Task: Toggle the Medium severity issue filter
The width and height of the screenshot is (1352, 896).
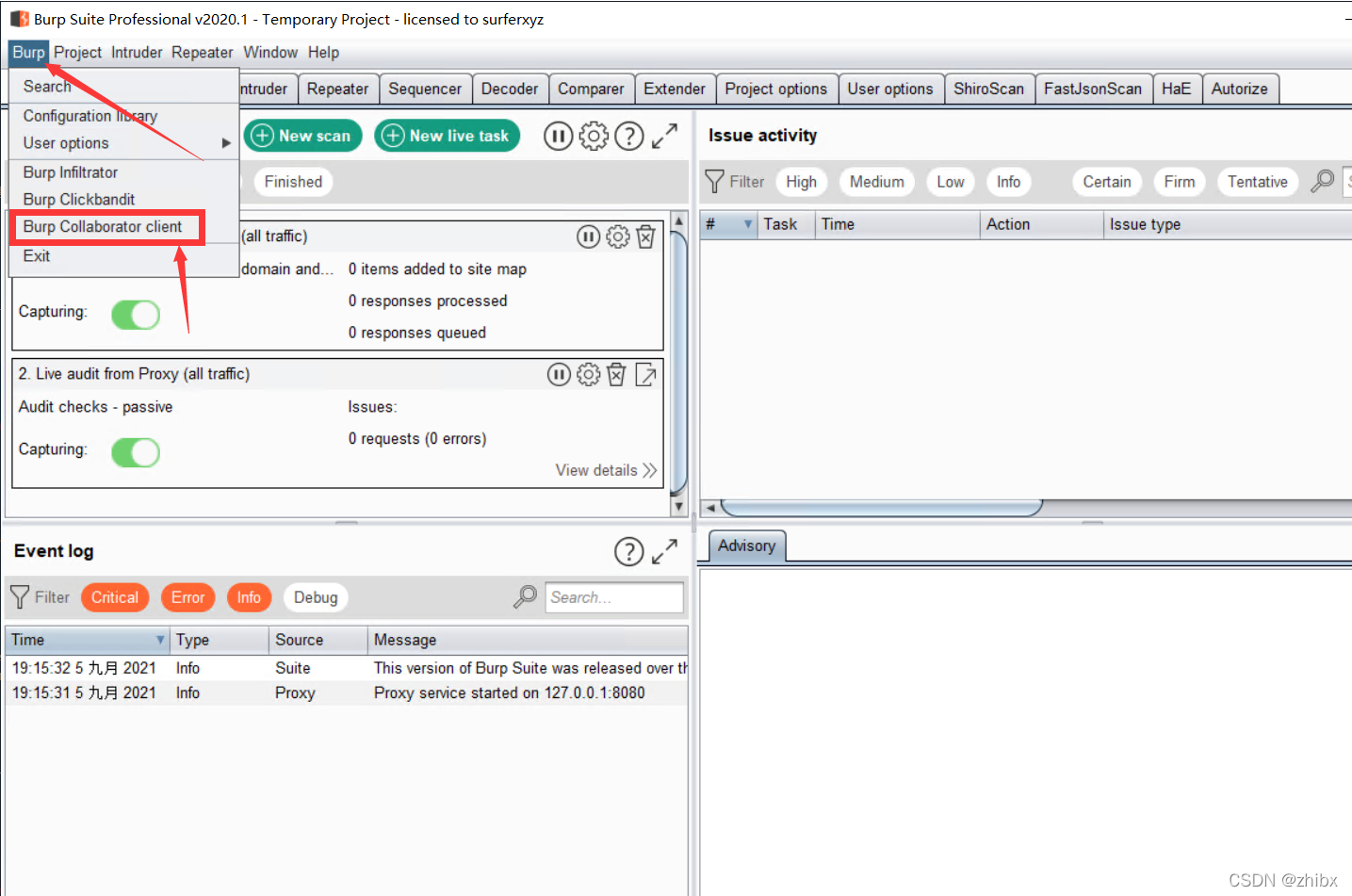Action: coord(877,182)
